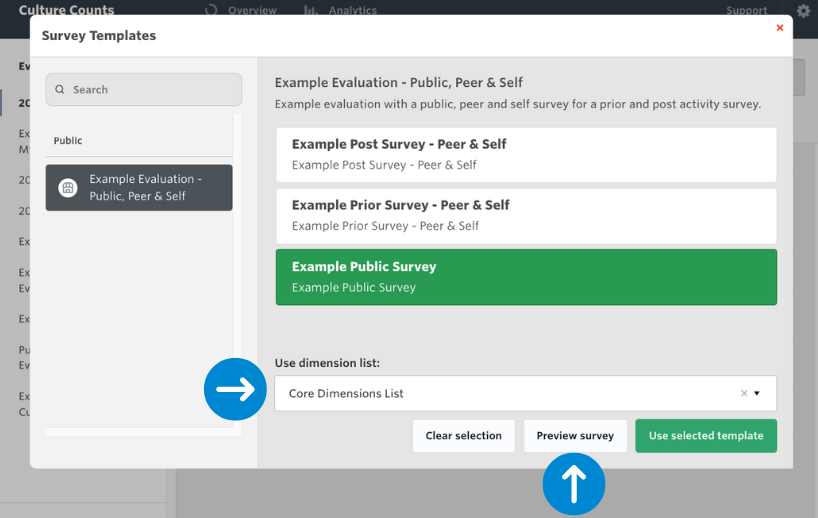Click the search magnifier icon
818x518 pixels.
pos(61,90)
